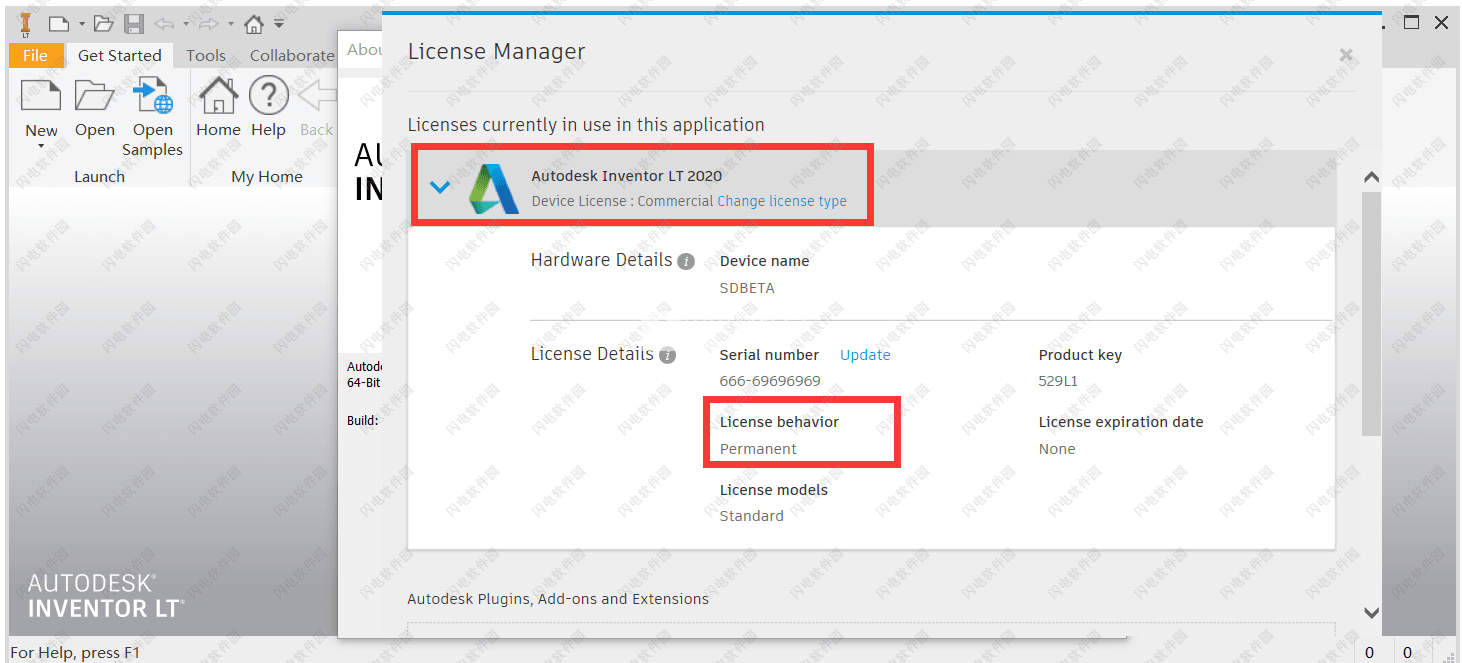Click the 'Standard' license models value
The width and height of the screenshot is (1462, 663).
tap(752, 516)
